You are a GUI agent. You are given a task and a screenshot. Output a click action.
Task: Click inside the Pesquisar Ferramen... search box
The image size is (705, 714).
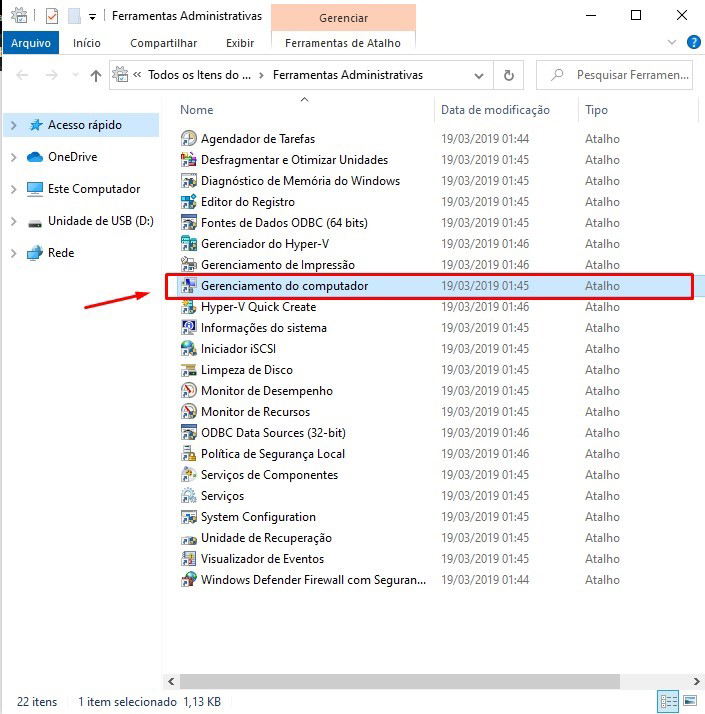(614, 75)
